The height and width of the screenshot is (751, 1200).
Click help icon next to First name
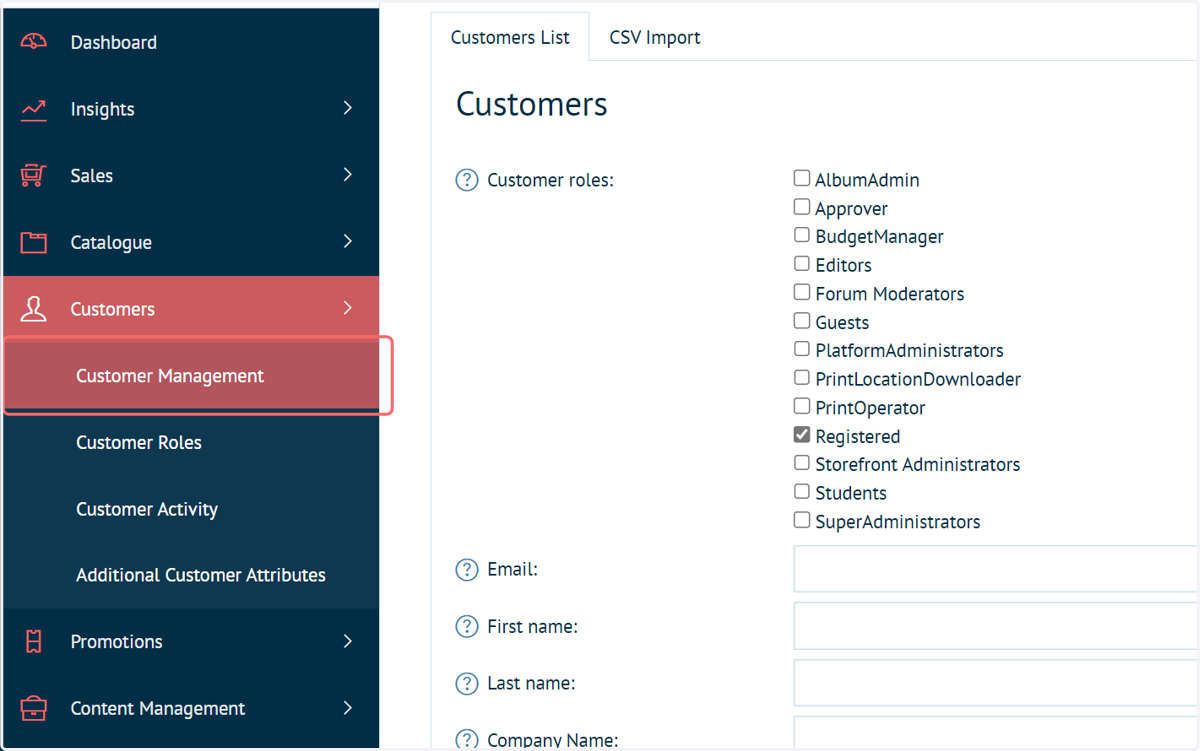point(467,626)
